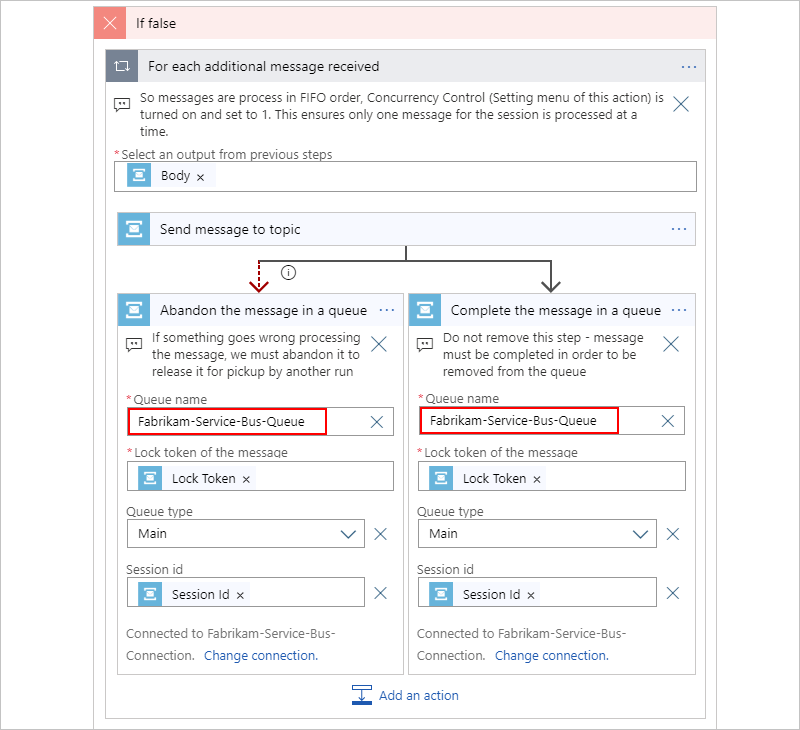Click the comment bubble icon in For each step

[122, 104]
